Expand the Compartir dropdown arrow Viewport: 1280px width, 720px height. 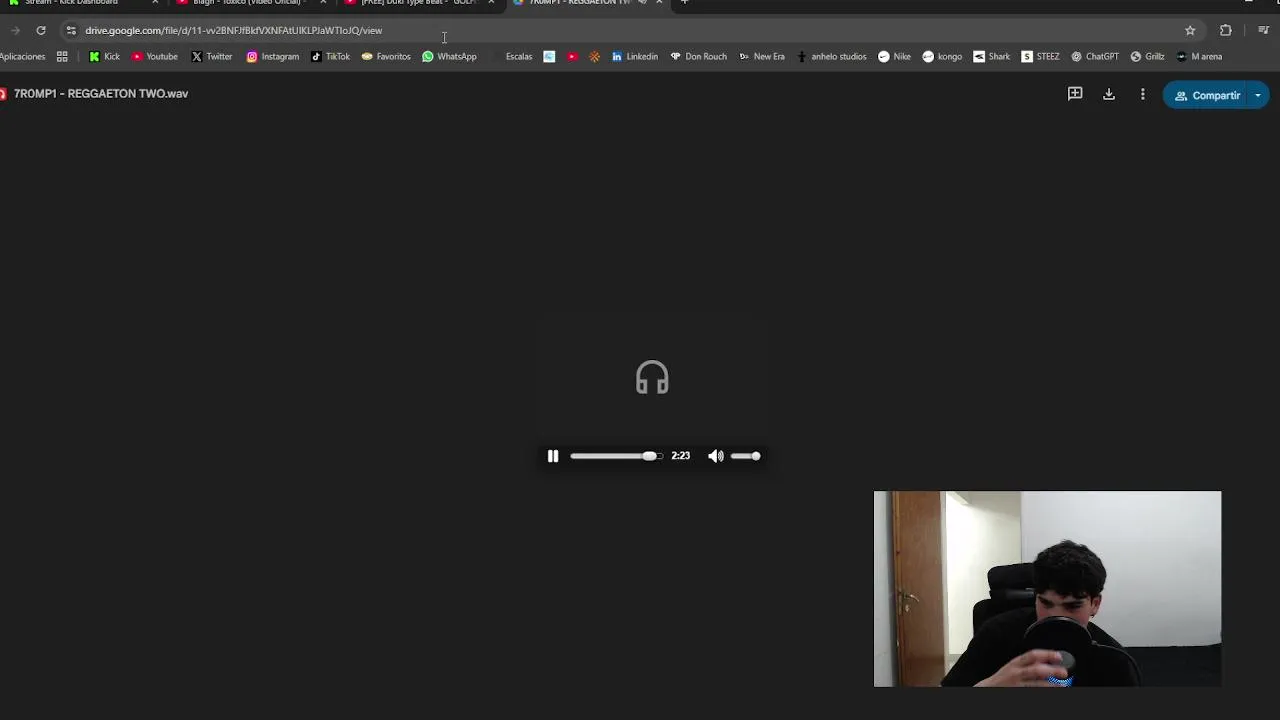pyautogui.click(x=1258, y=95)
